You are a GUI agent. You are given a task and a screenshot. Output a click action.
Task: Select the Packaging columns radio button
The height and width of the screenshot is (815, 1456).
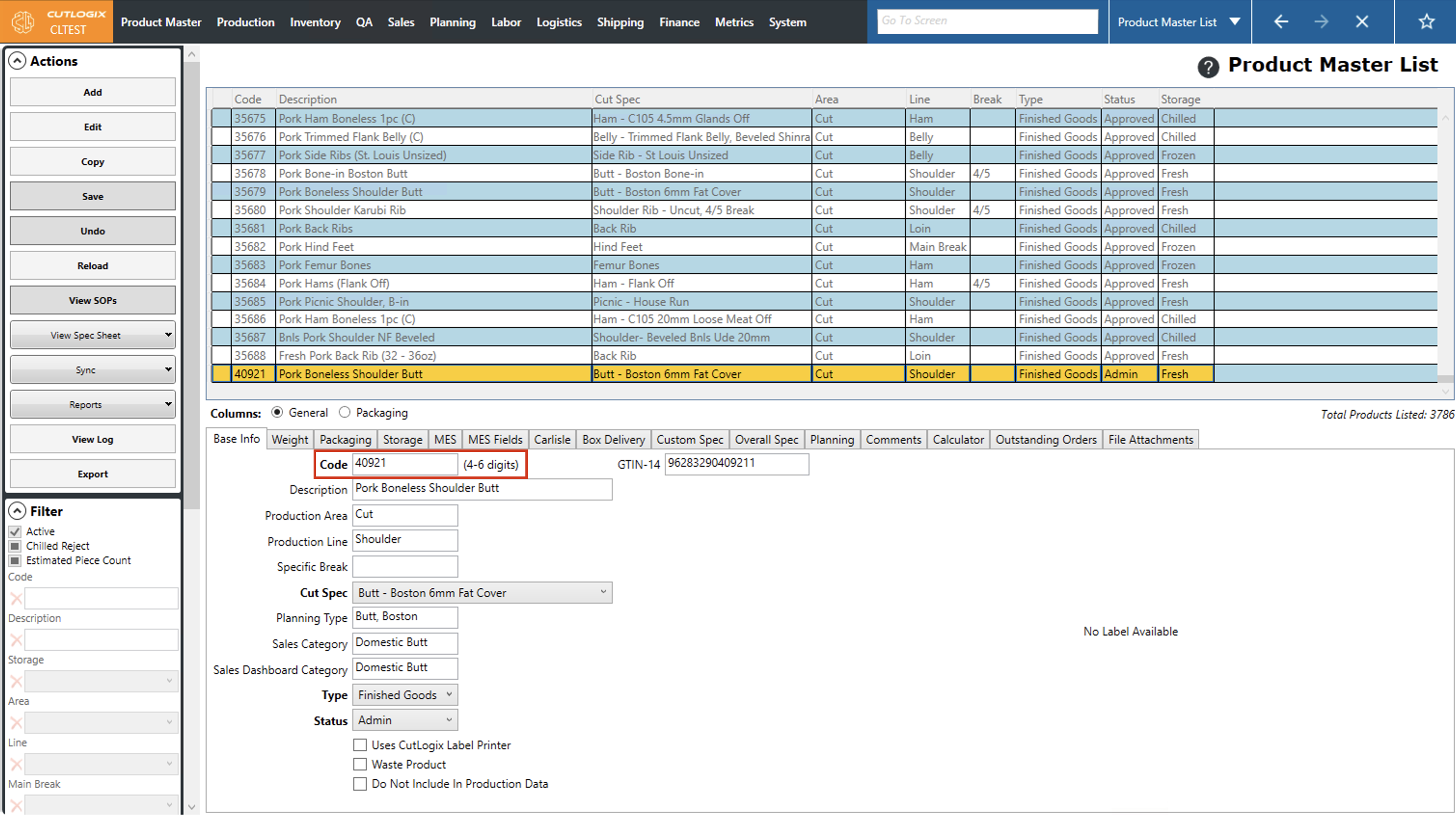(345, 413)
